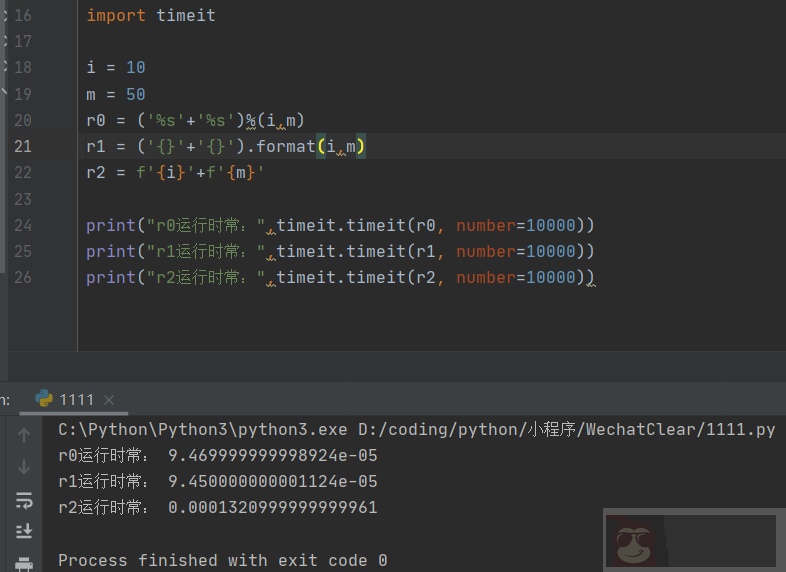This screenshot has height=572, width=786.
Task: Click line number 16 in gutter
Action: (x=23, y=16)
